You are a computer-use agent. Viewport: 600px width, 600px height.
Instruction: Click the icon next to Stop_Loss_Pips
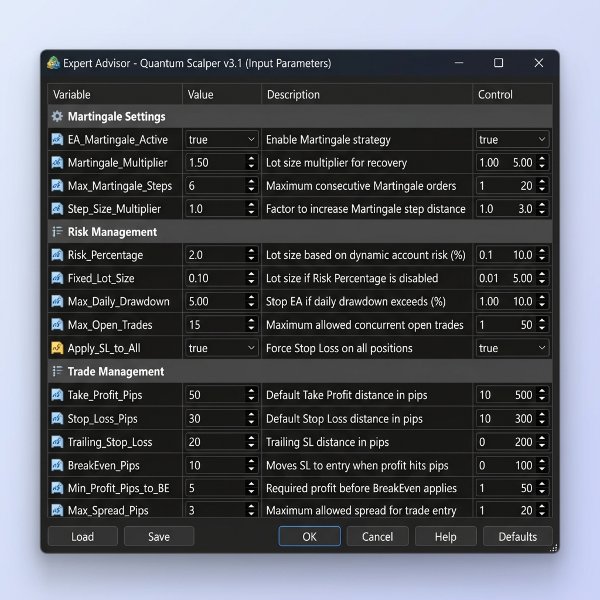pyautogui.click(x=57, y=419)
